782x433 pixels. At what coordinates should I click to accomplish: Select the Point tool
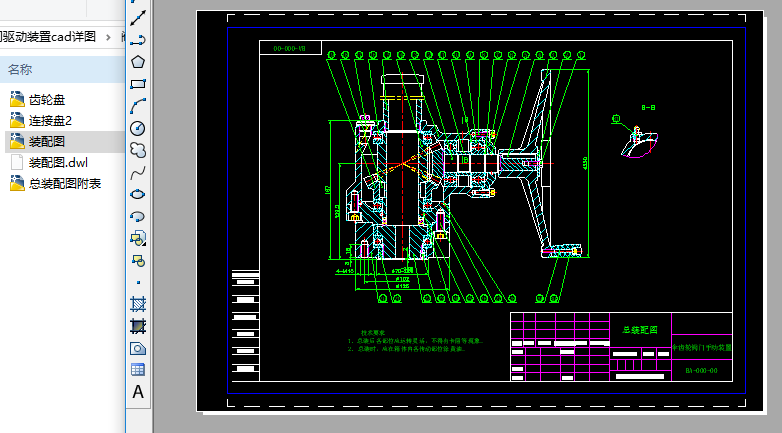(x=138, y=282)
